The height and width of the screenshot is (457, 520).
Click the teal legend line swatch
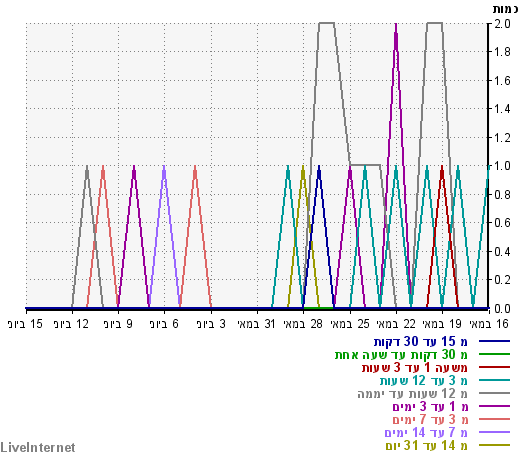494,380
